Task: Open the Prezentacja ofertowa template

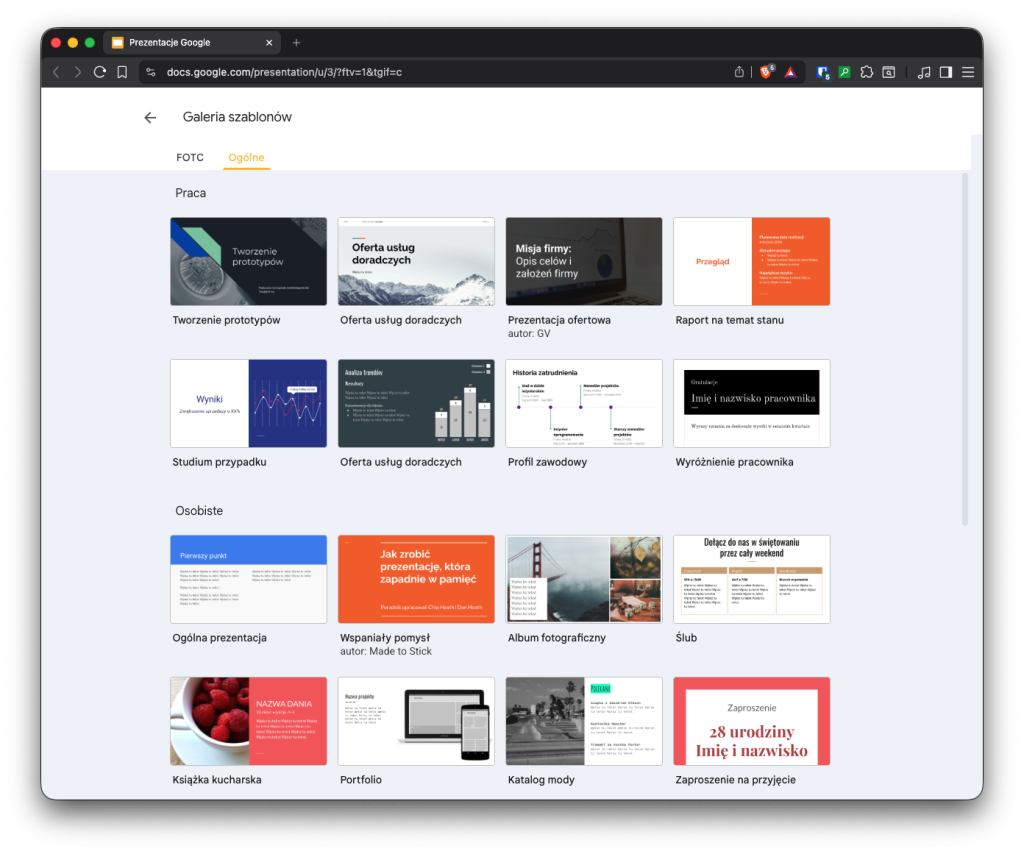Action: click(x=584, y=261)
